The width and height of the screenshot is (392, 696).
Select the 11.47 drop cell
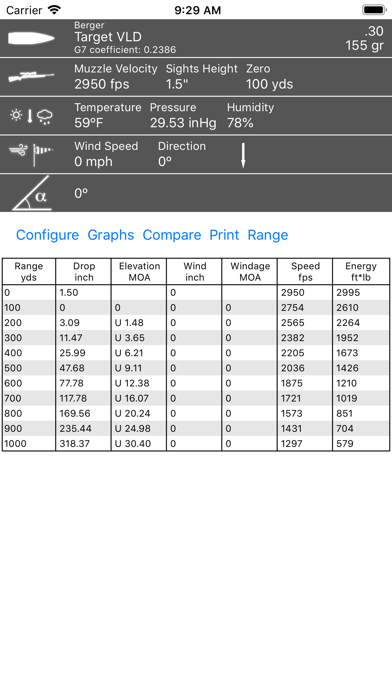(x=84, y=338)
